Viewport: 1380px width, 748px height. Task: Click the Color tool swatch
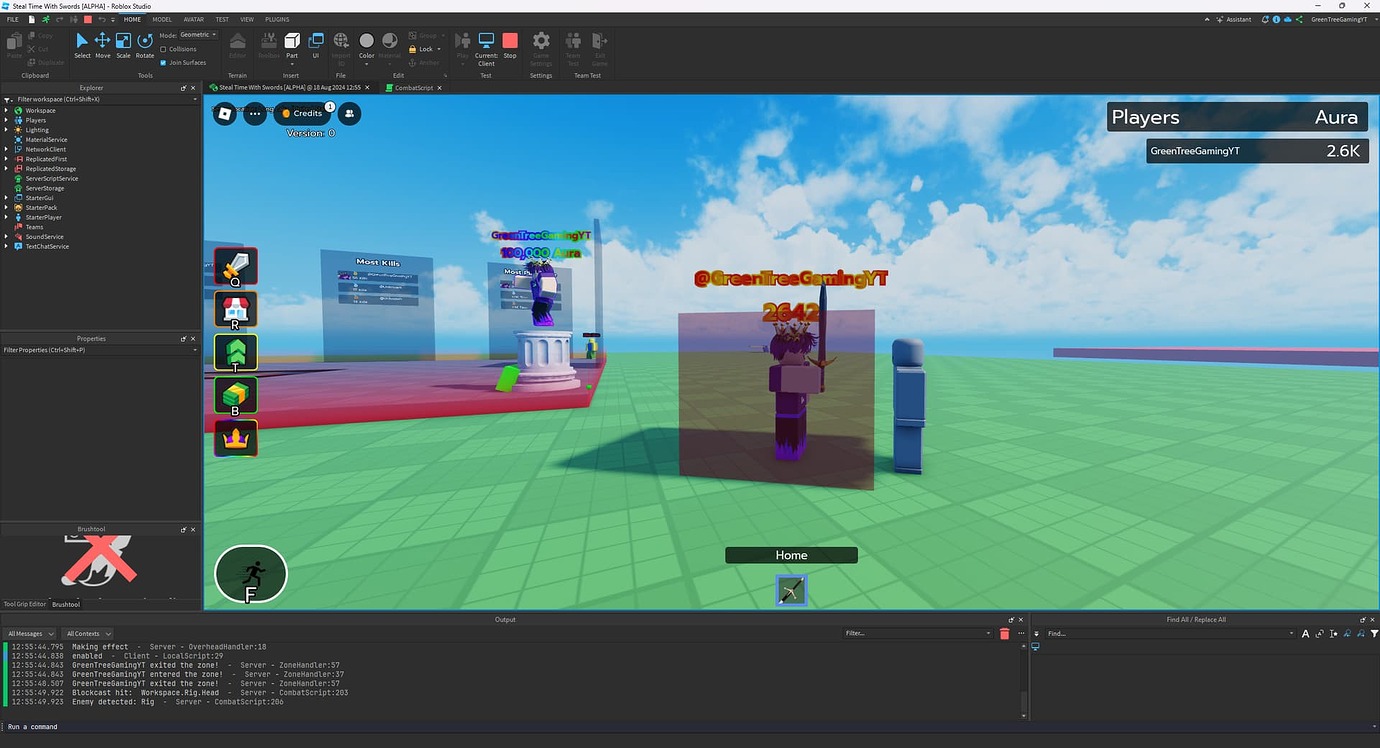click(366, 42)
